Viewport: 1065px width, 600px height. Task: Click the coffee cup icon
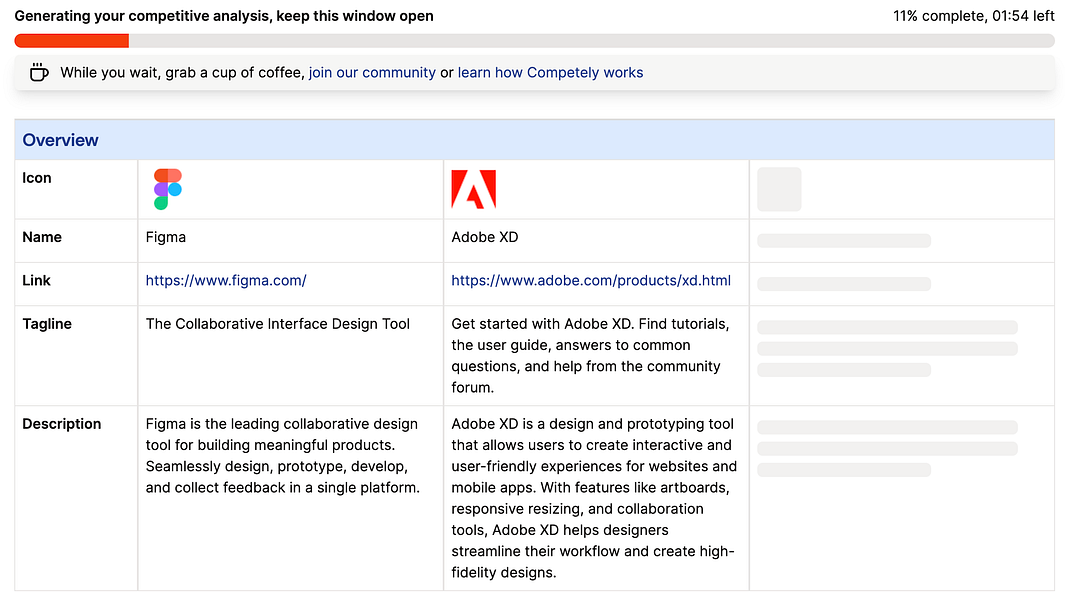pyautogui.click(x=39, y=72)
